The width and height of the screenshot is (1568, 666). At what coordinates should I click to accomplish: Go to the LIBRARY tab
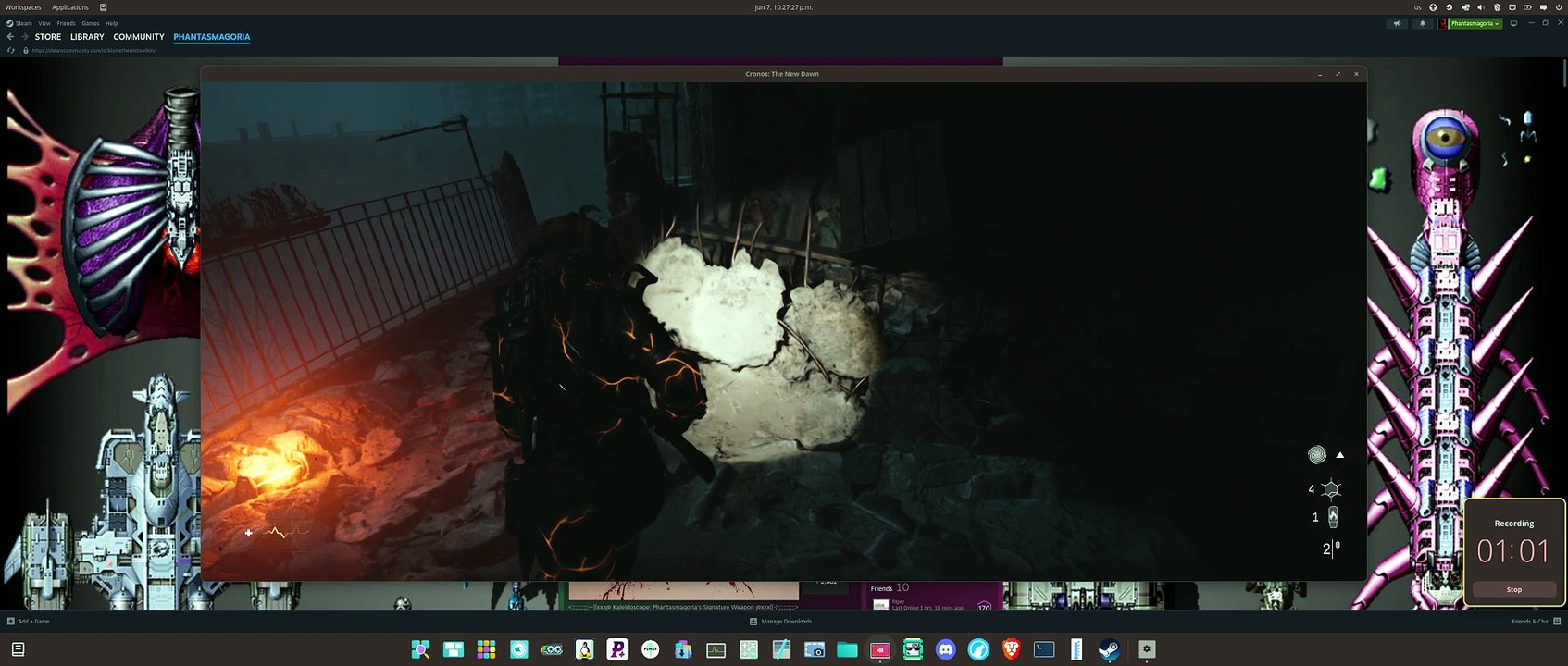pyautogui.click(x=87, y=37)
